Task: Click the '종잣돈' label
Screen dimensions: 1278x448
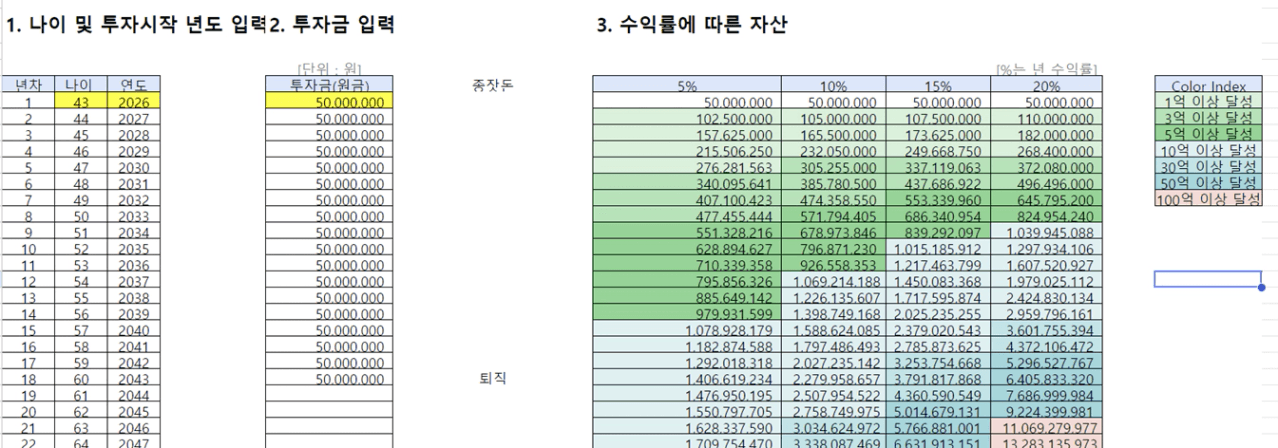Action: coord(492,88)
